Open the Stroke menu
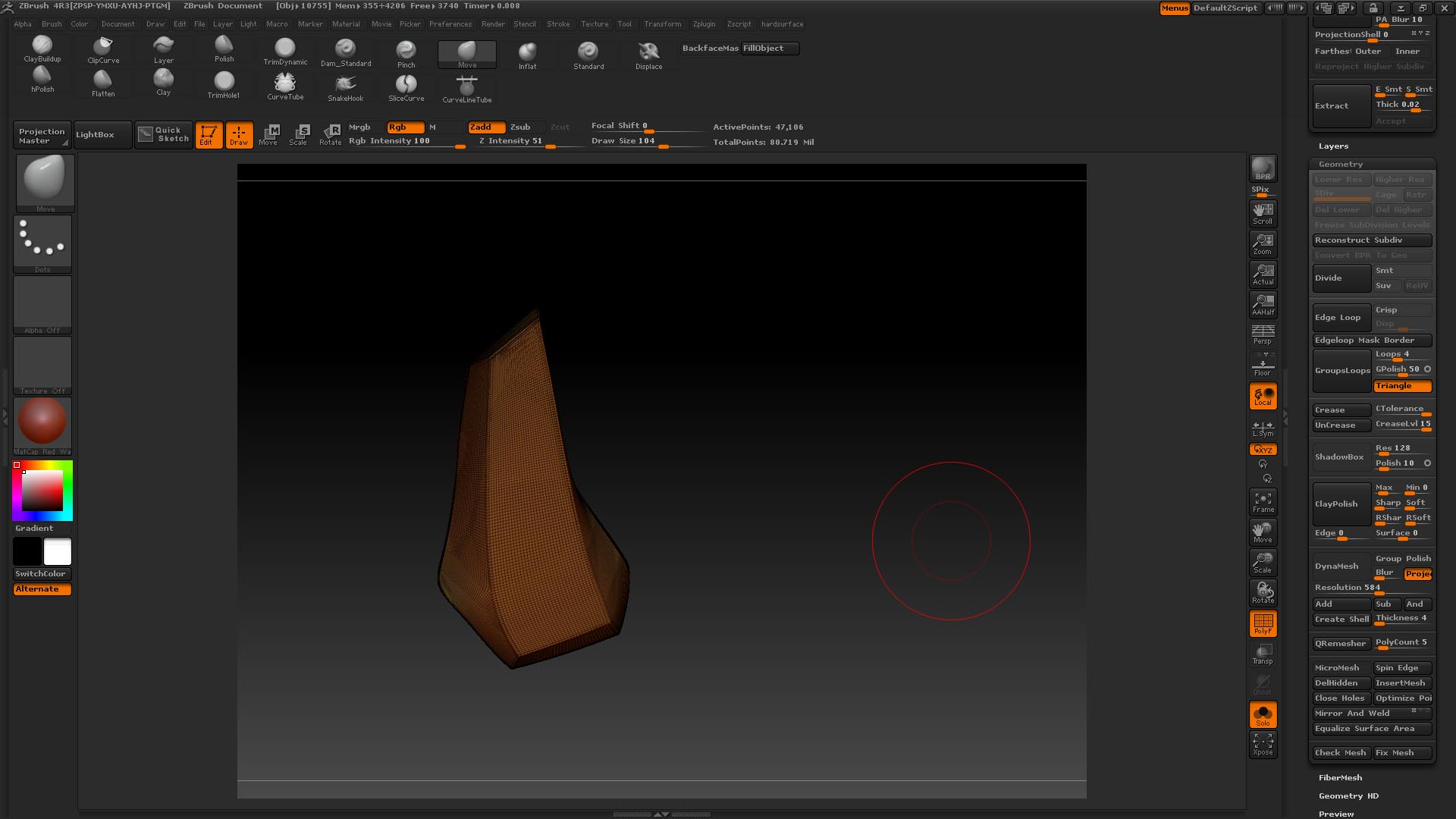 (558, 24)
